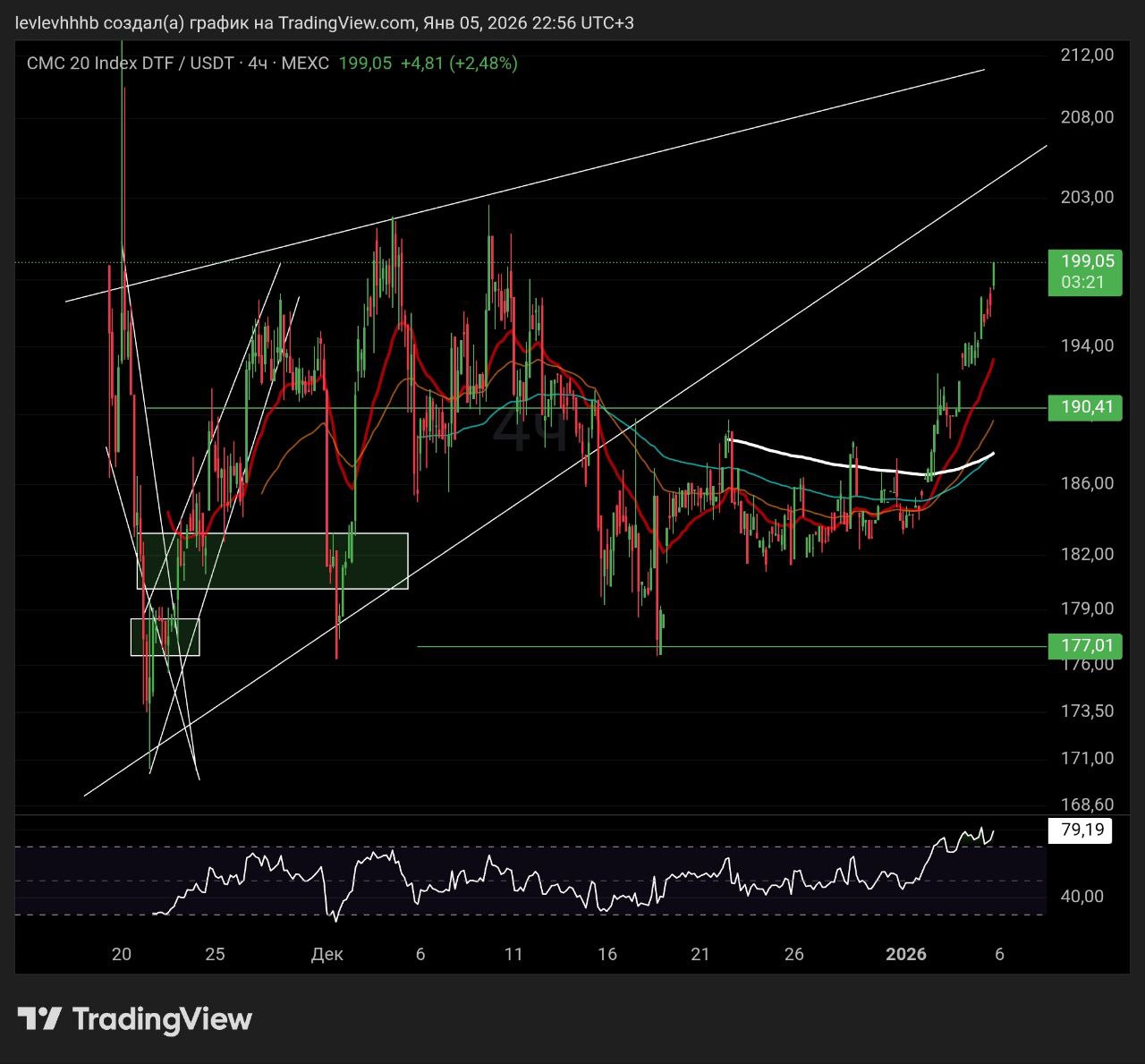Viewport: 1145px width, 1064px height.
Task: Select the thick white moving average line
Action: tap(832, 463)
